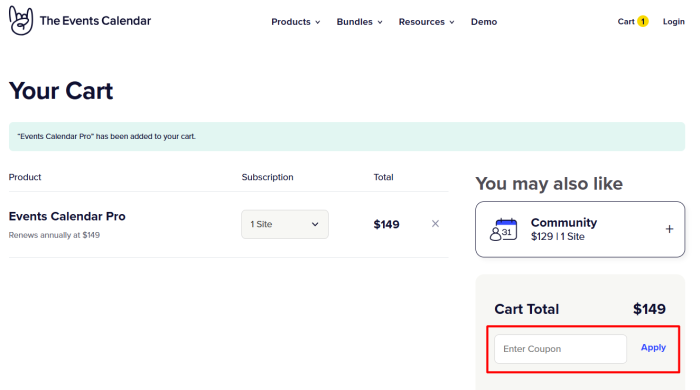The image size is (700, 390).
Task: Click the Products chevron arrow
Action: [318, 22]
